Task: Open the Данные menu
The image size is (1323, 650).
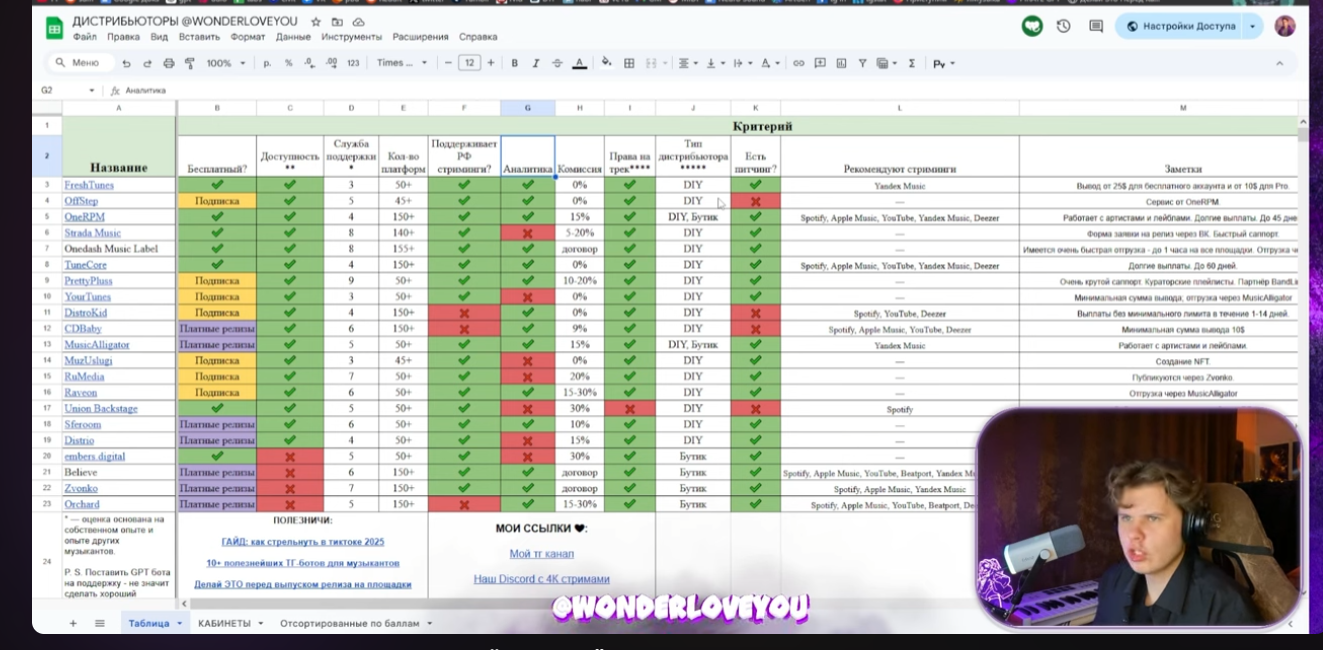Action: coord(293,37)
